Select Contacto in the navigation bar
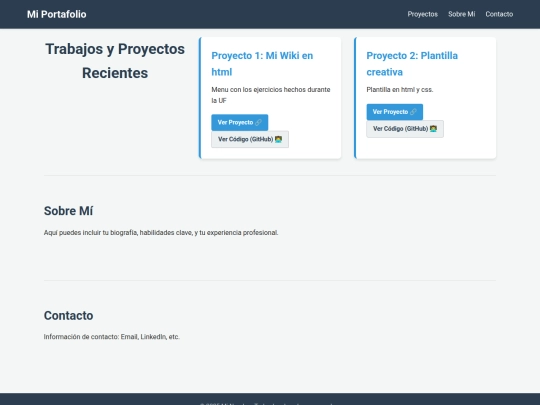The width and height of the screenshot is (540, 405). (499, 14)
